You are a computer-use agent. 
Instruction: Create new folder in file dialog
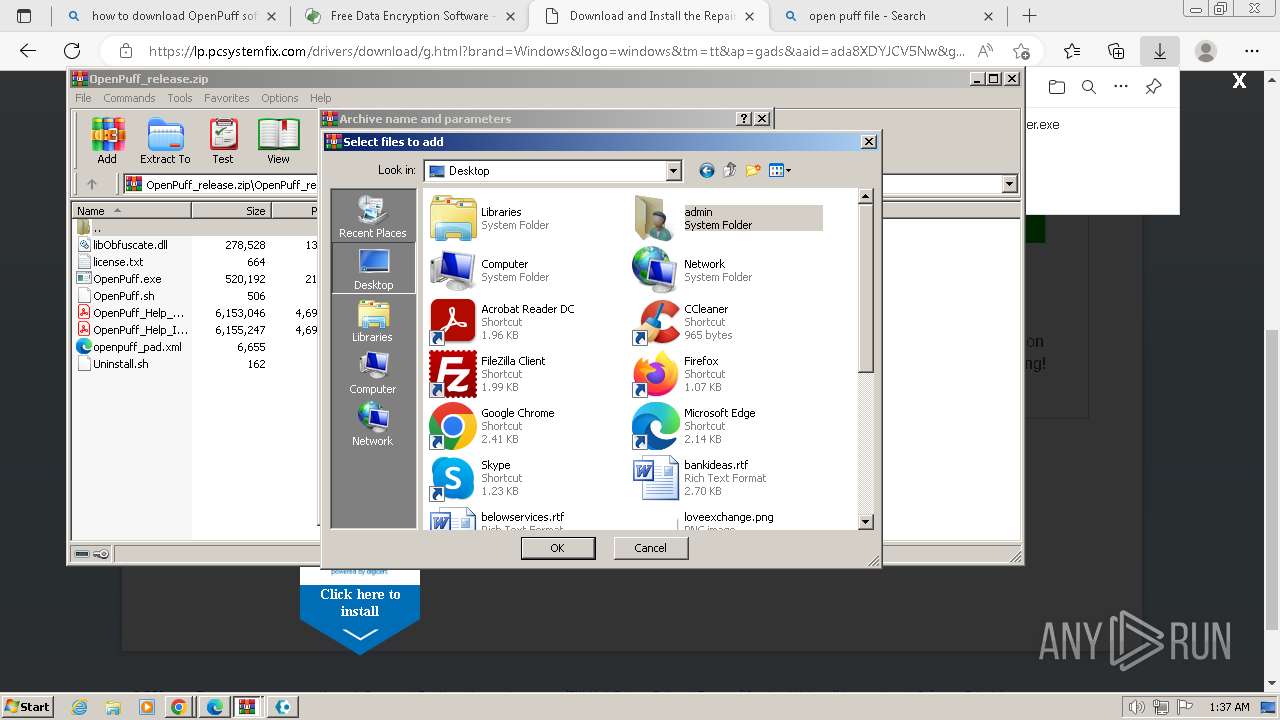[x=753, y=171]
